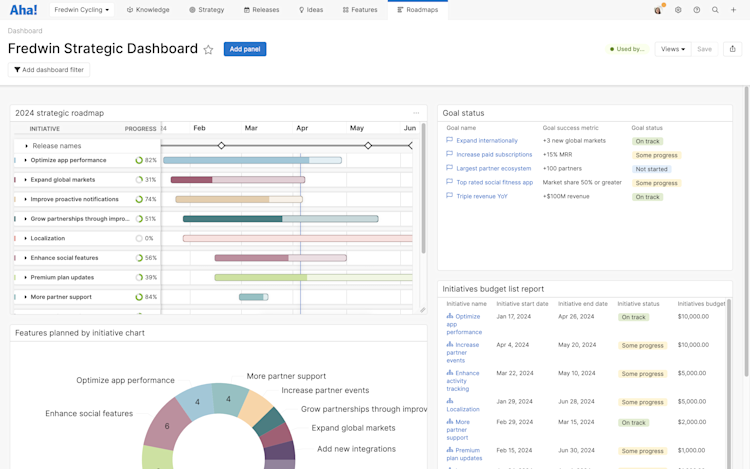Click the first release milestone diamond in February
Screen dimensions: 750x469
(221, 145)
